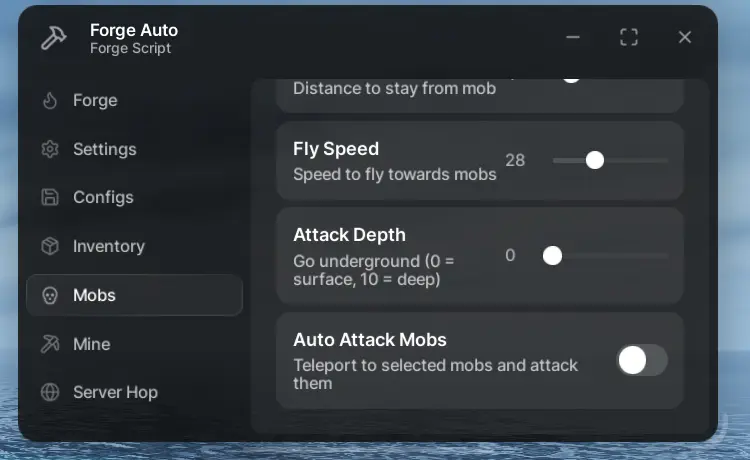Click the Mine pickaxe icon
The width and height of the screenshot is (750, 460).
point(50,344)
